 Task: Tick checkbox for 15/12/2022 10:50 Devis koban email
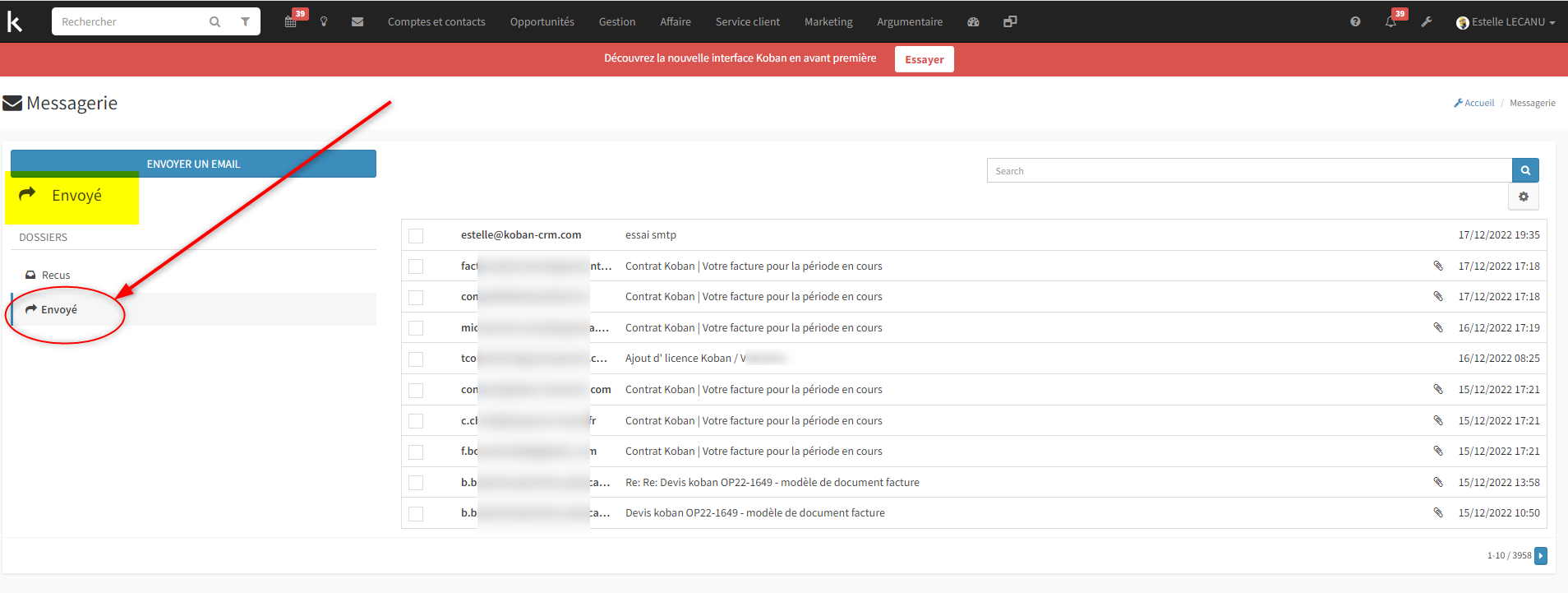(x=416, y=514)
